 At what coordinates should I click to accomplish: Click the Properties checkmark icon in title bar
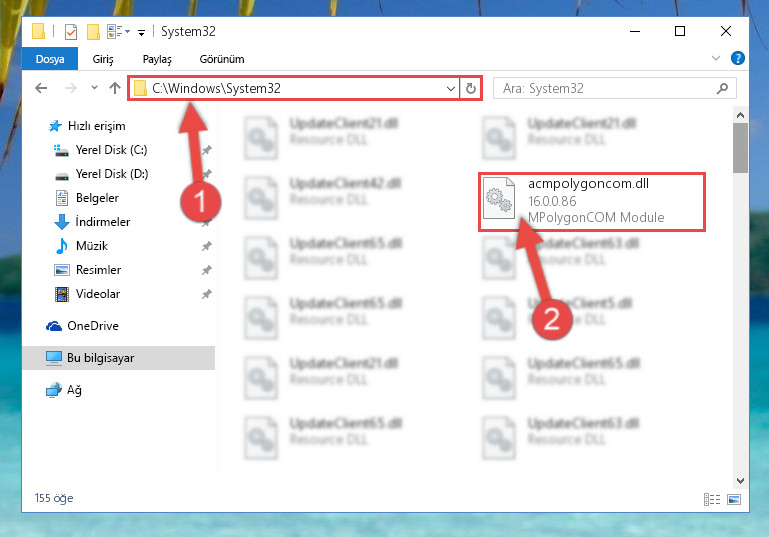[x=71, y=32]
